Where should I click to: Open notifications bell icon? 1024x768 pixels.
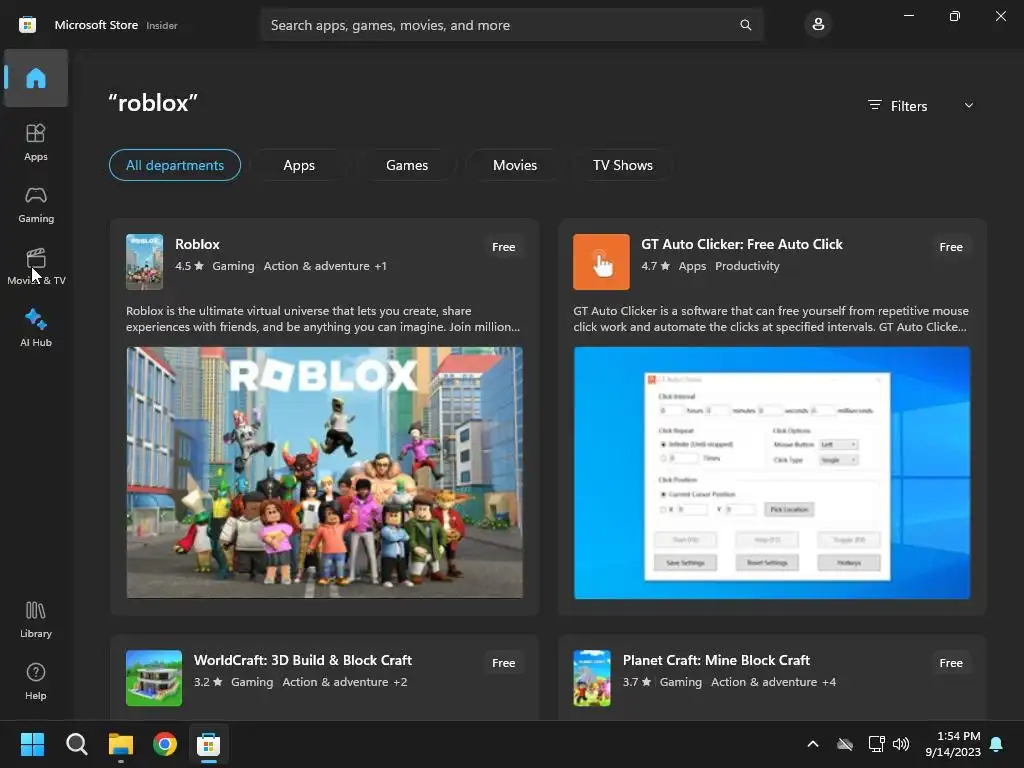tap(997, 744)
